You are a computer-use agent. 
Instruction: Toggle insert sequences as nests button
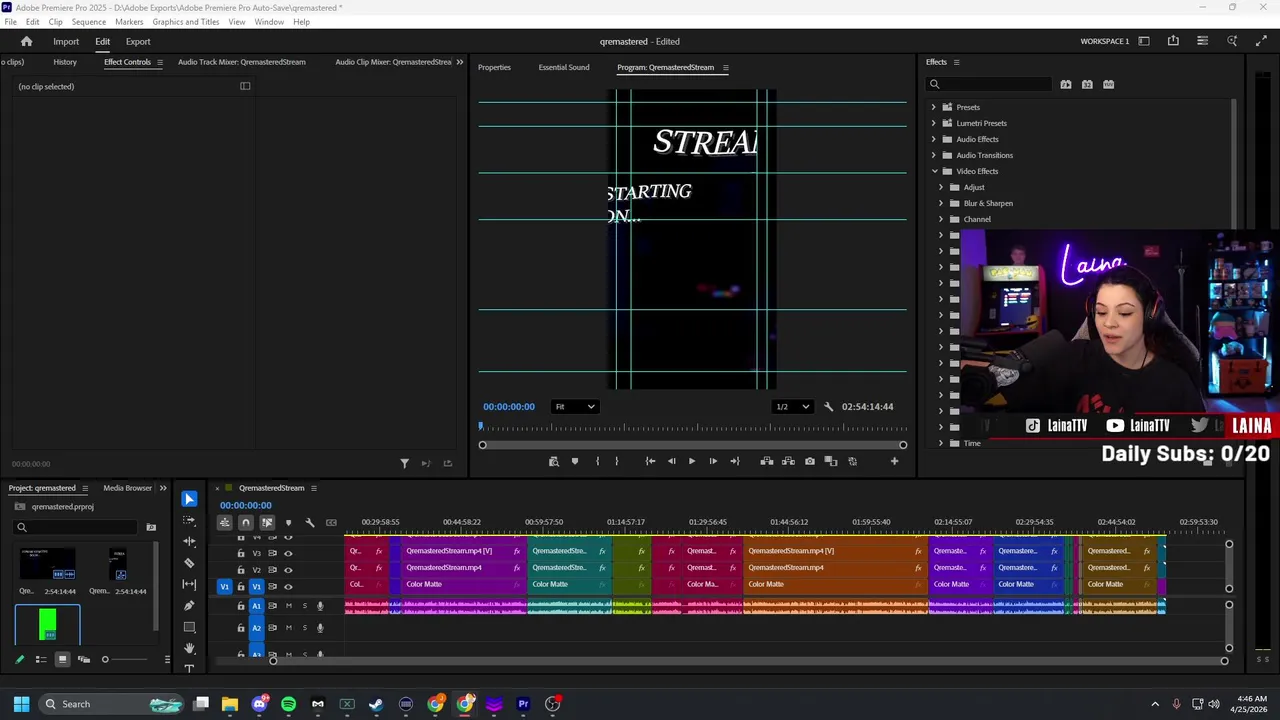pos(224,522)
